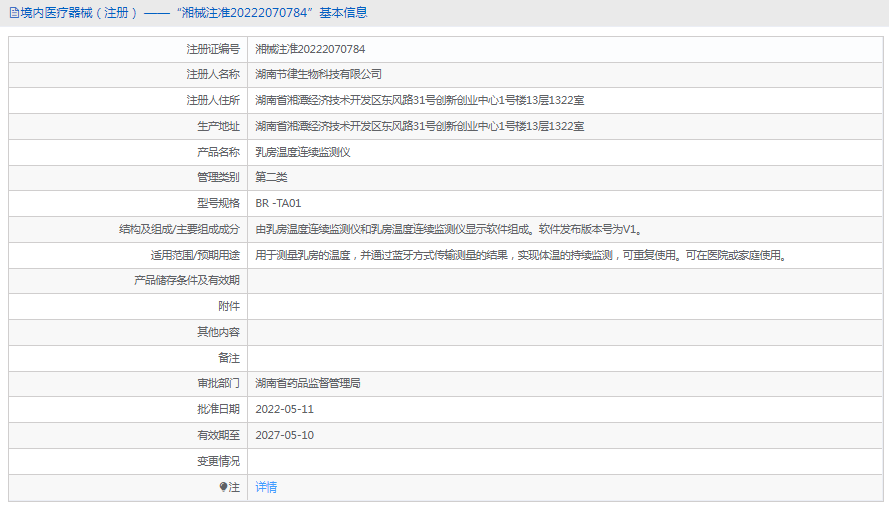889x507 pixels.
Task: Select the 结构及组成 description text
Action: (450, 229)
